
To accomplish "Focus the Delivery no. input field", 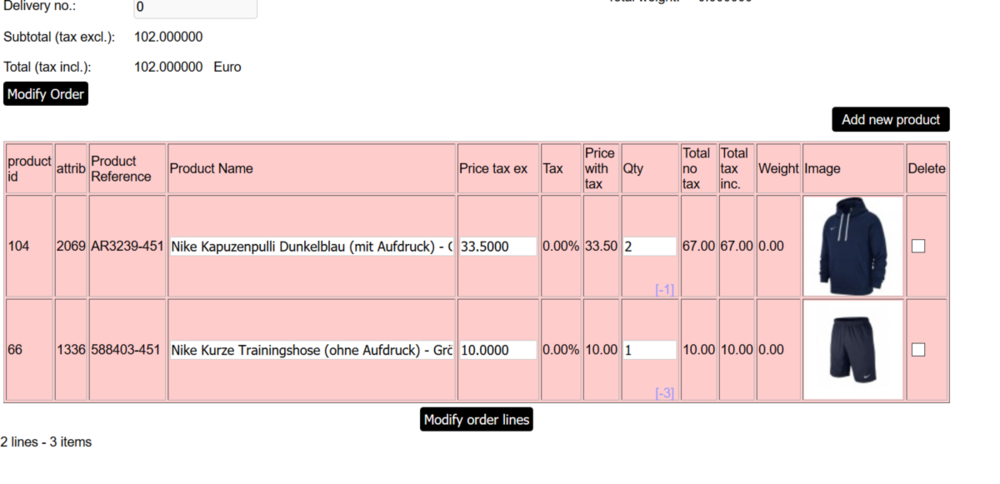I will coord(195,8).
